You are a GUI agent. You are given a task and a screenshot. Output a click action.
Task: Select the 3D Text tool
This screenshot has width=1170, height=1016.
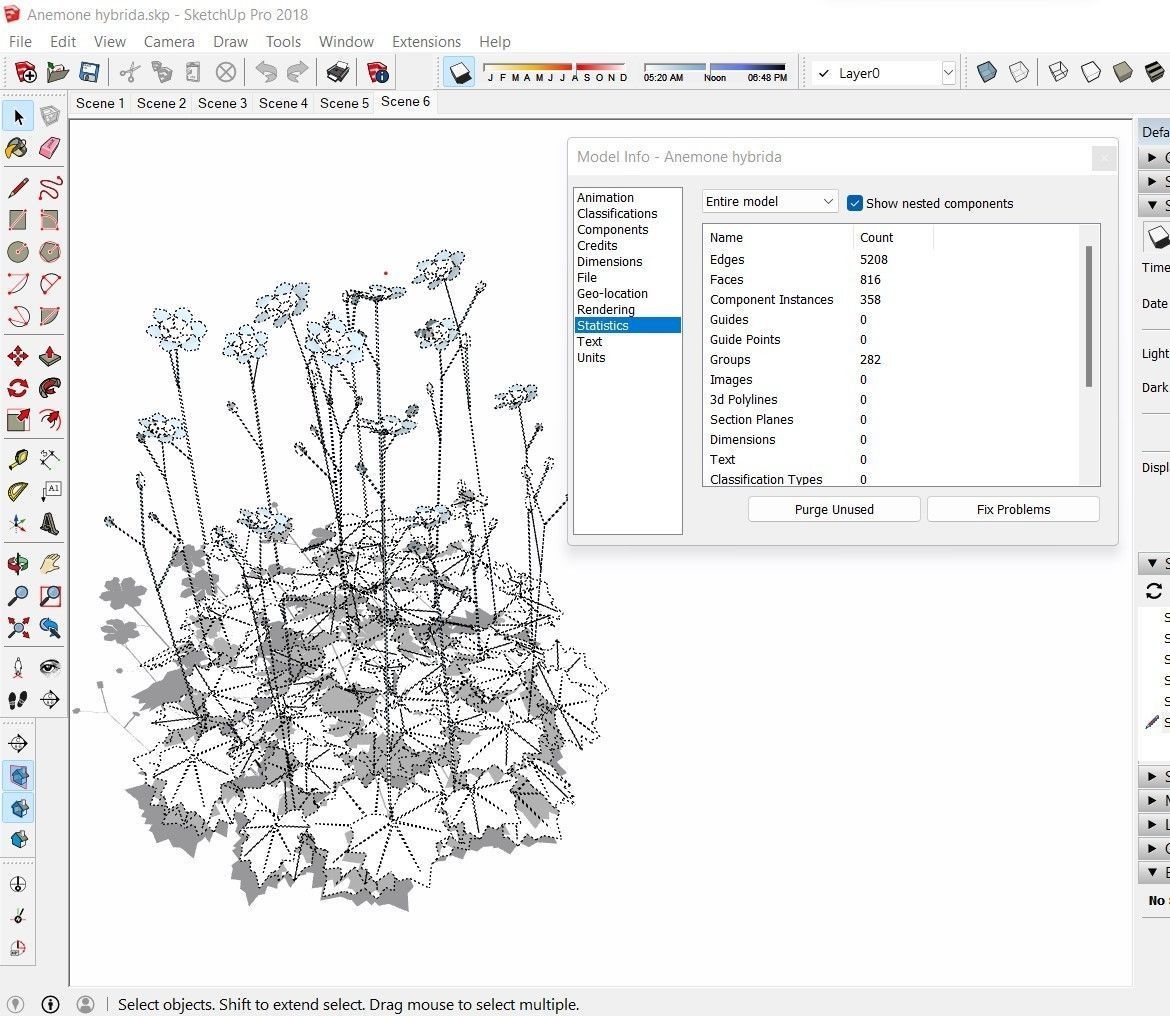[50, 524]
